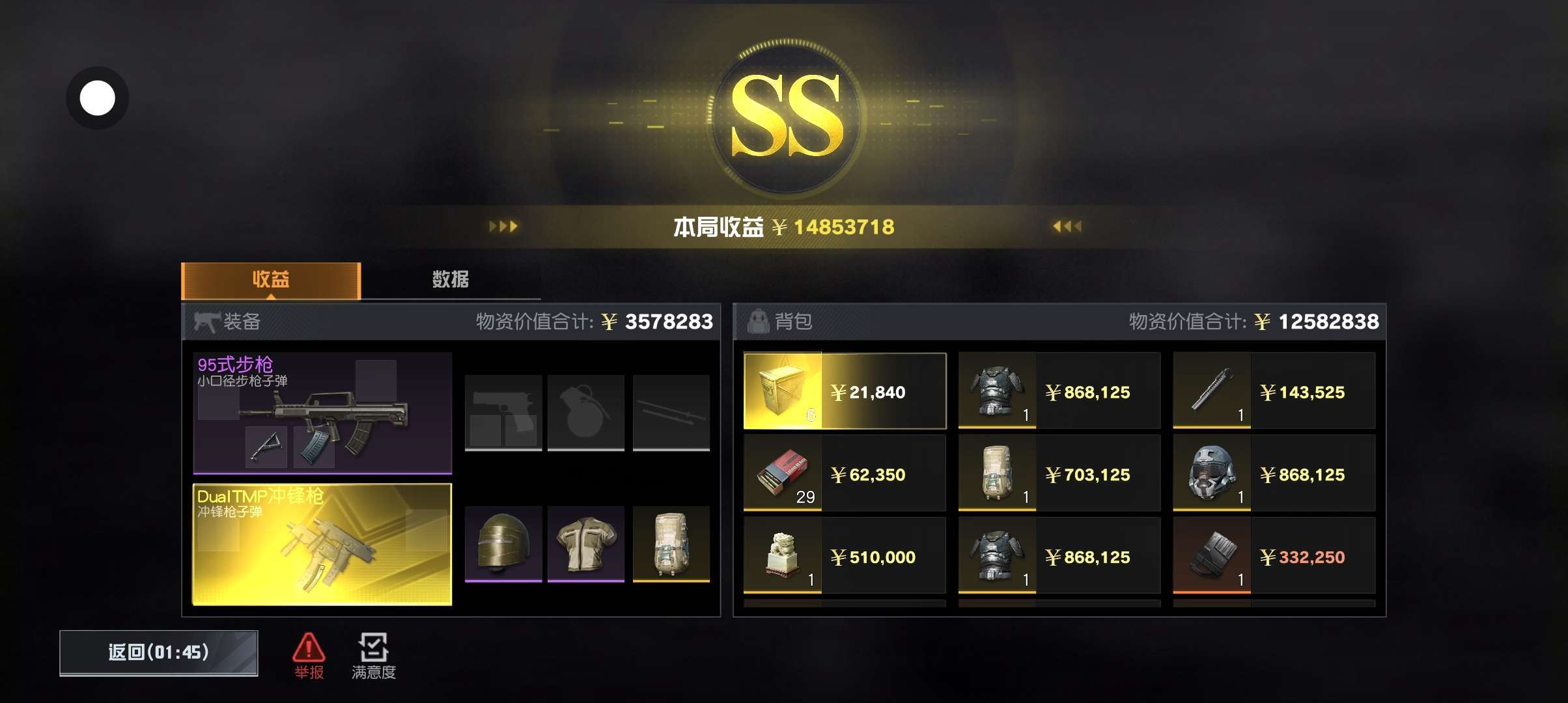Select the equipped backpack slot
The height and width of the screenshot is (703, 1568).
tap(671, 544)
